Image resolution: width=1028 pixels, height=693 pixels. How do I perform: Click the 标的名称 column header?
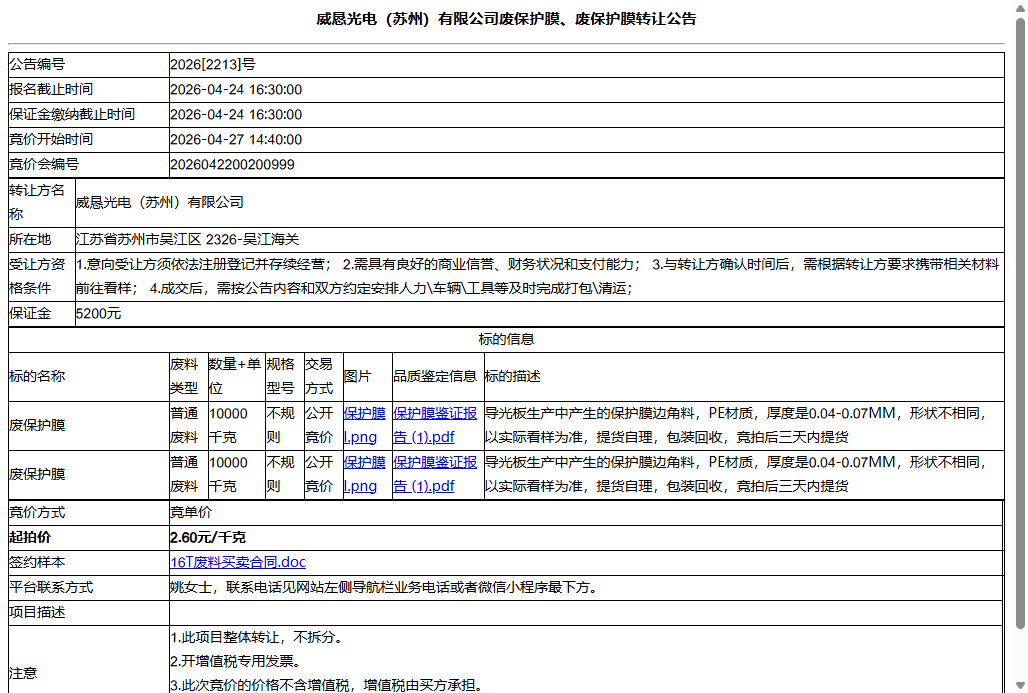pyautogui.click(x=89, y=376)
